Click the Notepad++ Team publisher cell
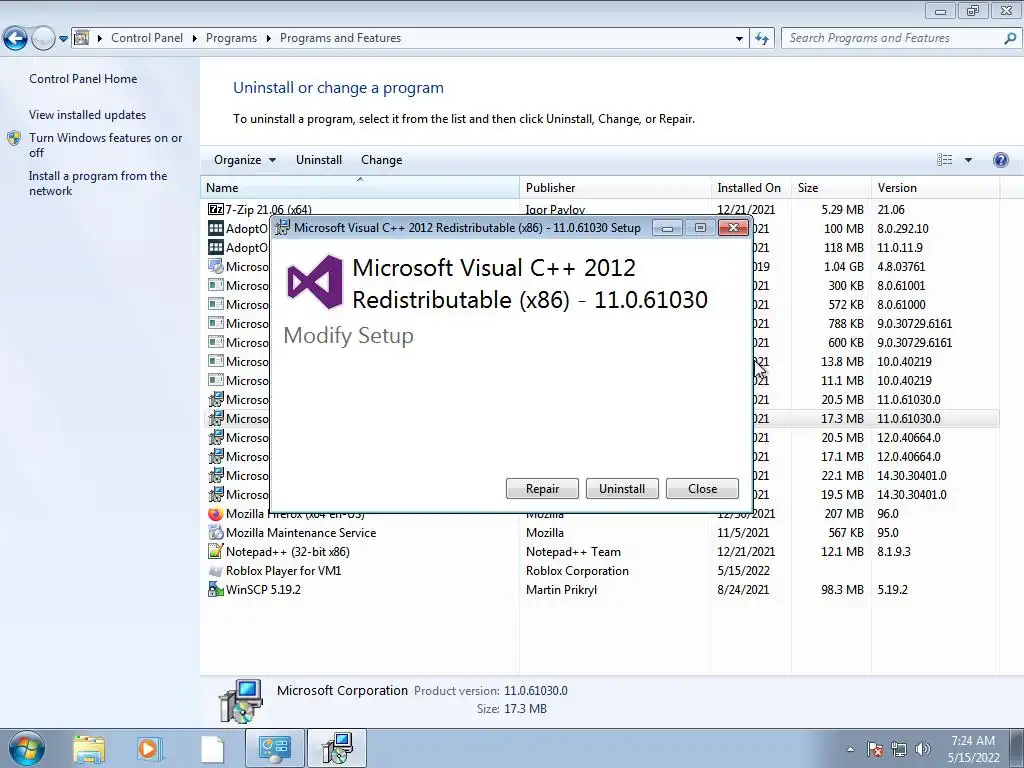1024x768 pixels. [573, 552]
